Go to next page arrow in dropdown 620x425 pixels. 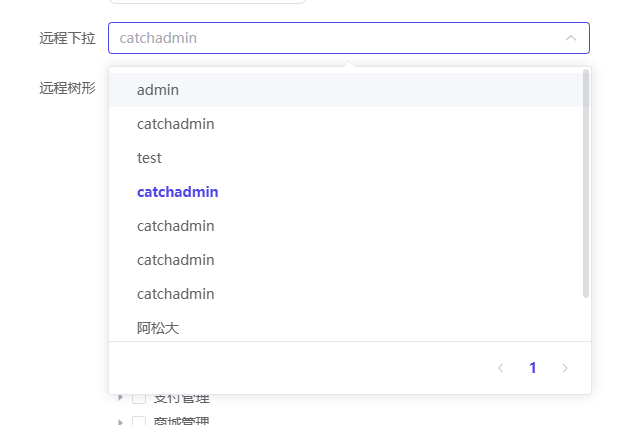coord(565,368)
